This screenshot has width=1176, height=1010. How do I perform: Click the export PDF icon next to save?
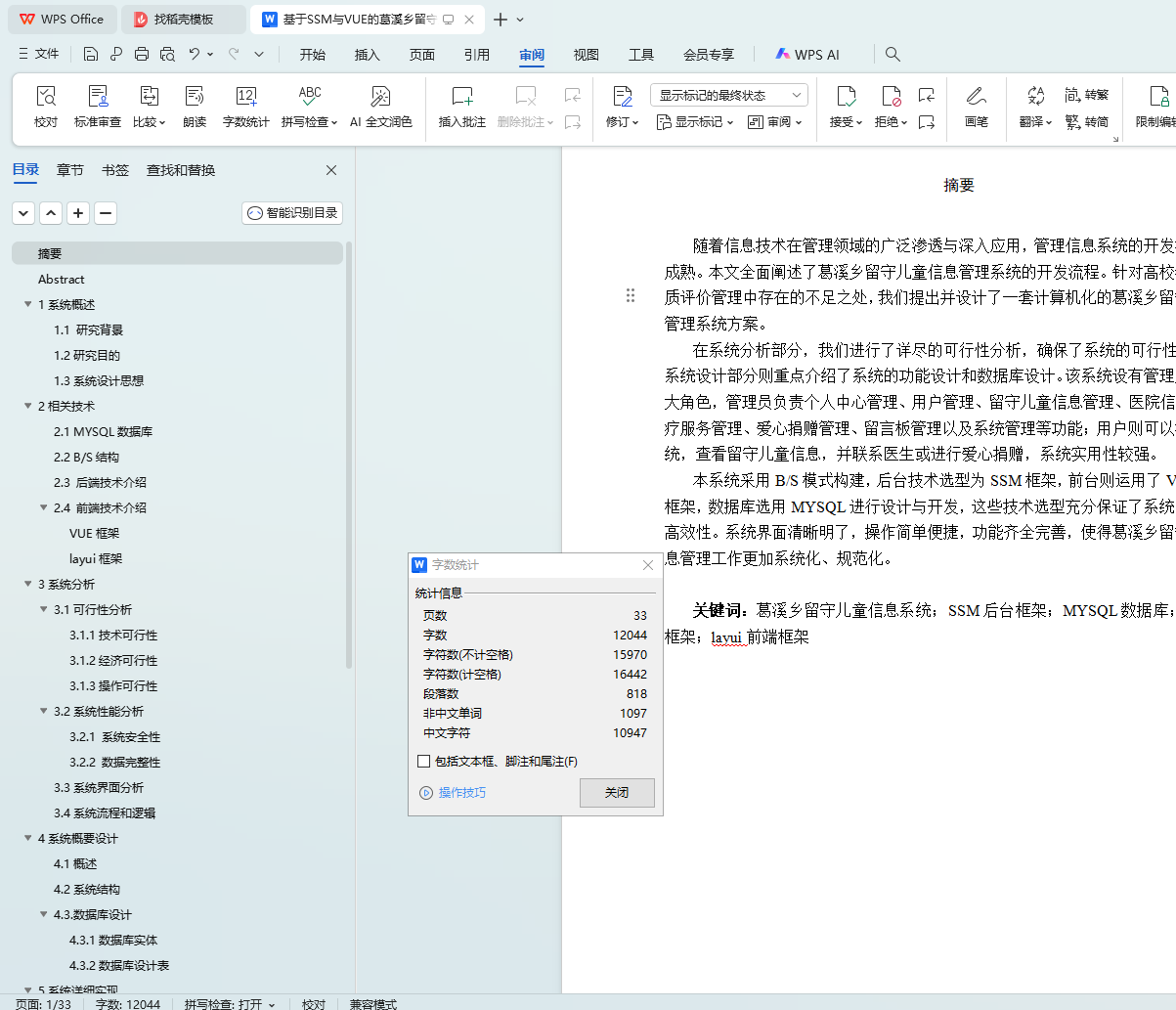click(116, 55)
